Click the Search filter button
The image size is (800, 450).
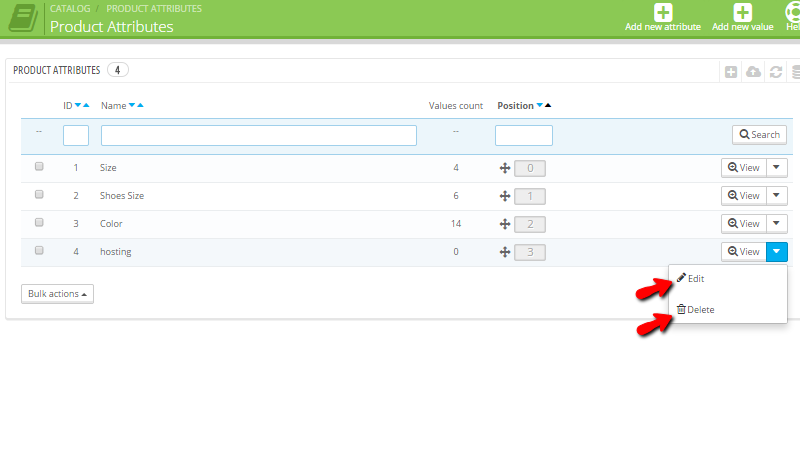point(759,135)
